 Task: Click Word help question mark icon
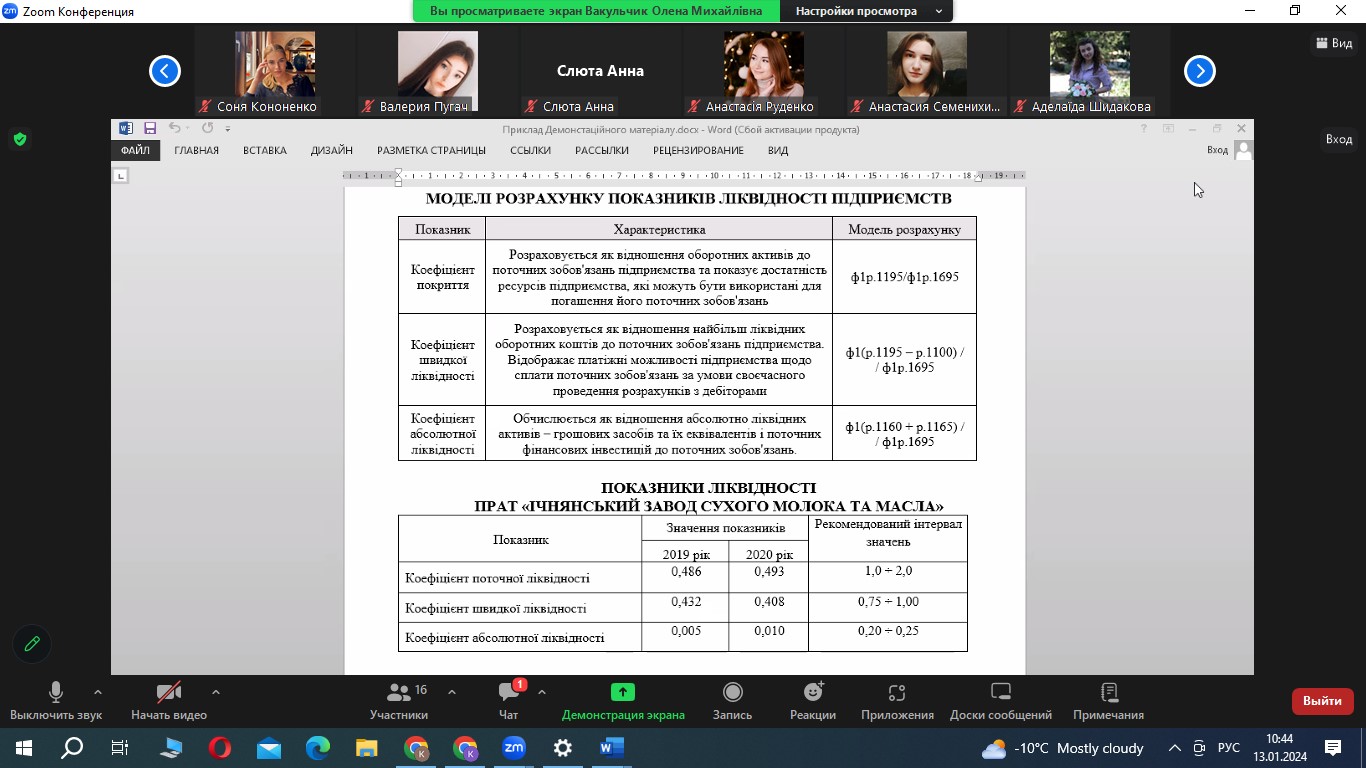[1144, 129]
